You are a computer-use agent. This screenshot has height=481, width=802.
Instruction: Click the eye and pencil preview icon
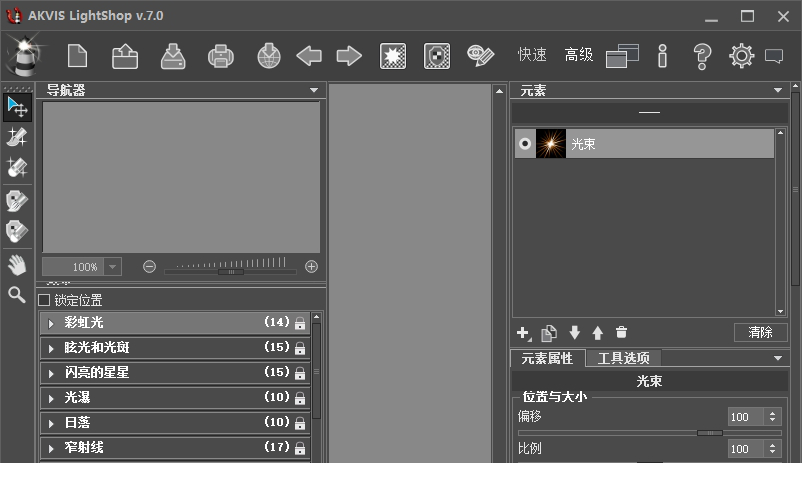[x=480, y=56]
